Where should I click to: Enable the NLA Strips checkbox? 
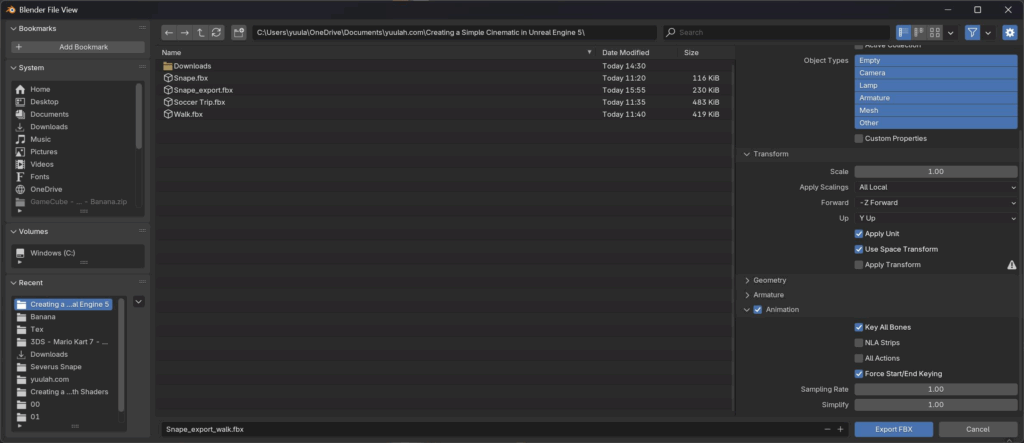tap(859, 343)
